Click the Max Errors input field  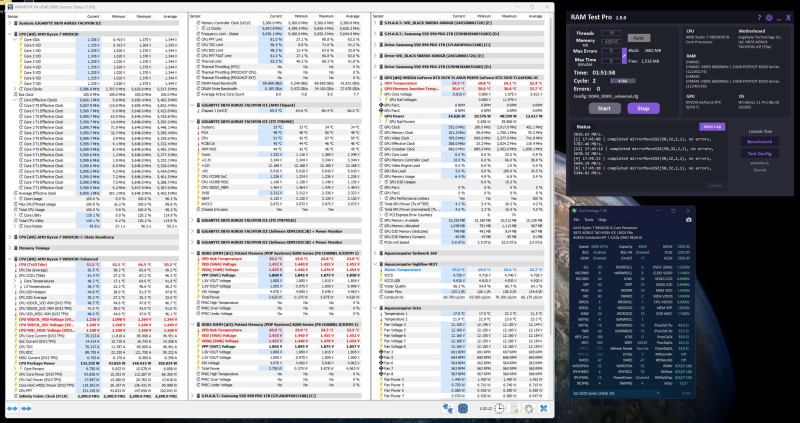[x=611, y=51]
